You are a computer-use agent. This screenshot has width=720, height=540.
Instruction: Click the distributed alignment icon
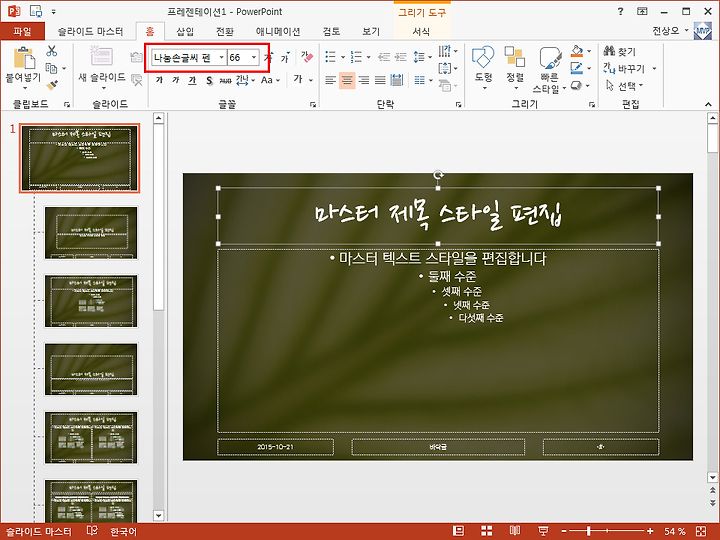click(x=397, y=81)
